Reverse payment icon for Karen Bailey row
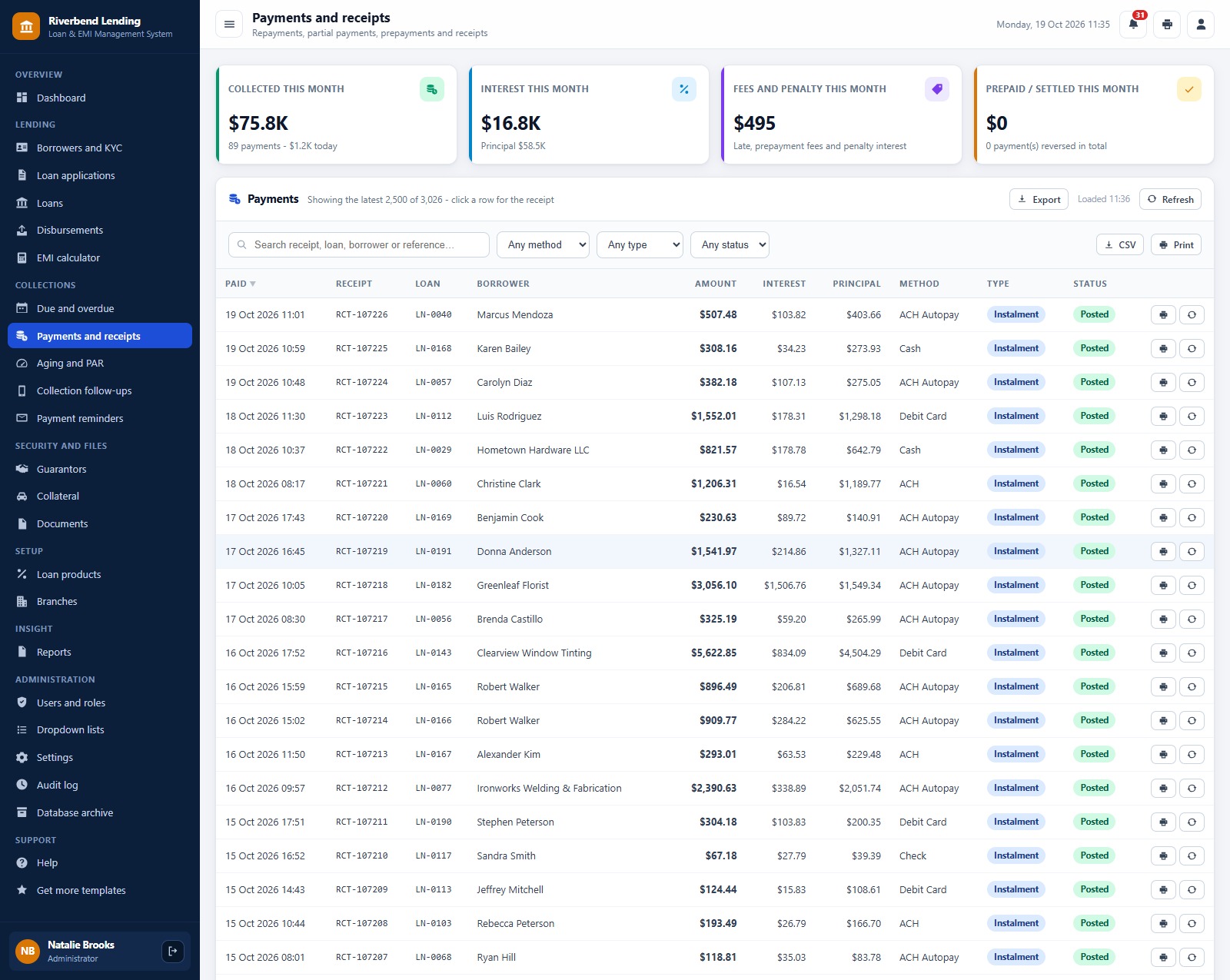This screenshot has width=1230, height=980. tap(1192, 349)
